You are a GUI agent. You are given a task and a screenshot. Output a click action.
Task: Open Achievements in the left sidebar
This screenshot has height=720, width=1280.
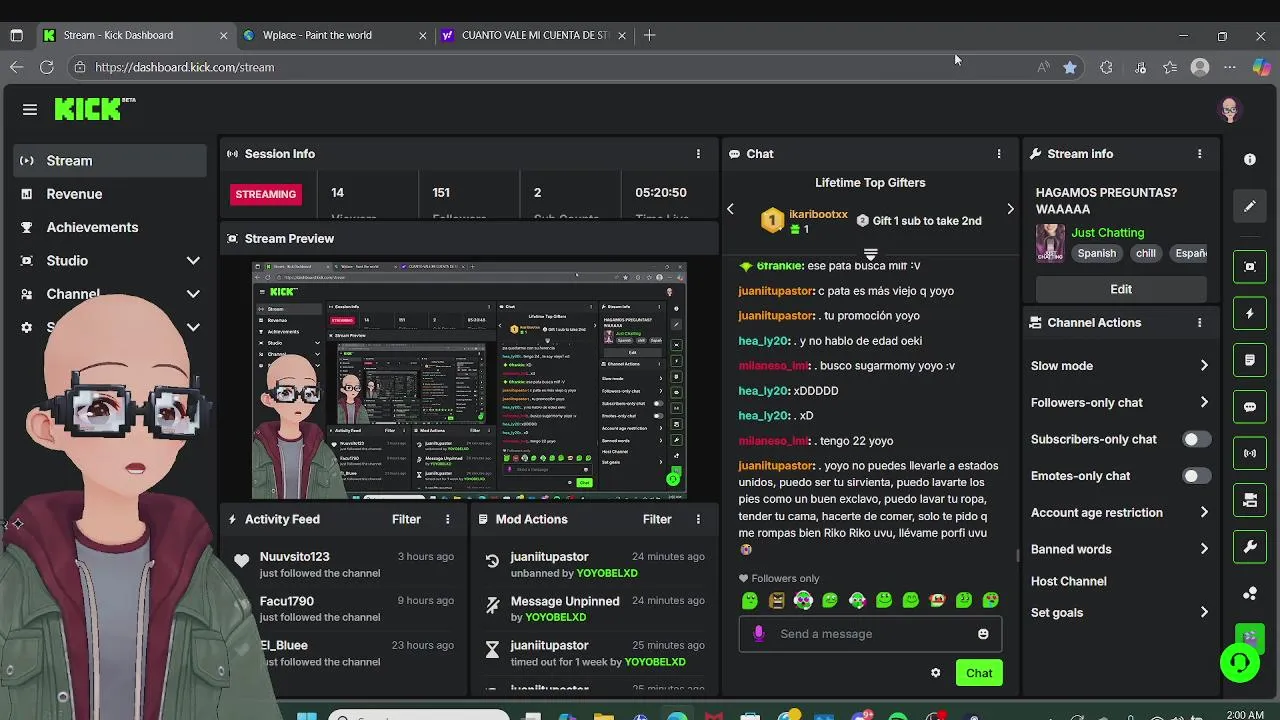tap(110, 227)
